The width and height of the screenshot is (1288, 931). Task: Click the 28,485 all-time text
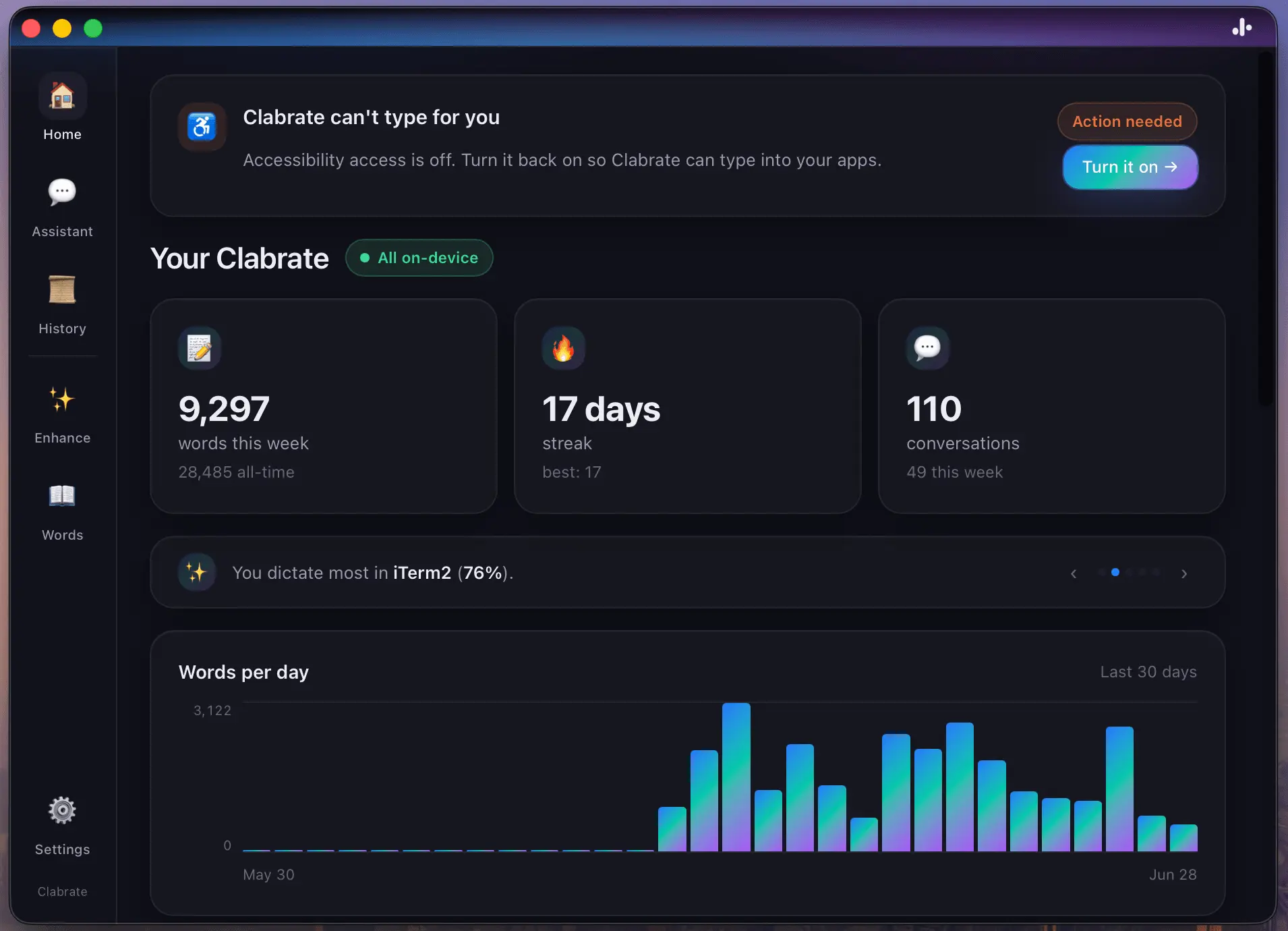(x=236, y=472)
